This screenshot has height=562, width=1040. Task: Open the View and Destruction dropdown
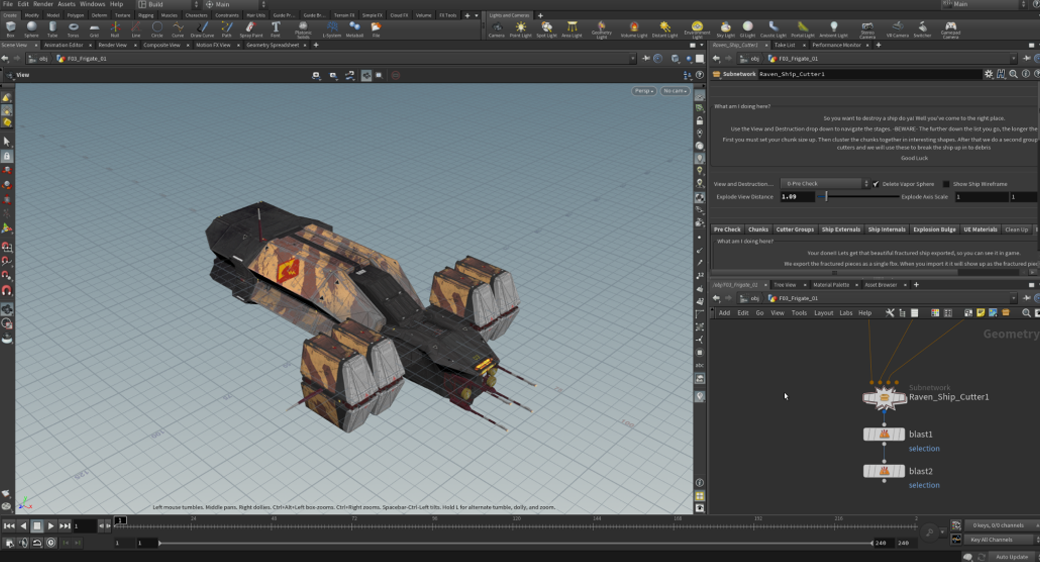click(825, 184)
